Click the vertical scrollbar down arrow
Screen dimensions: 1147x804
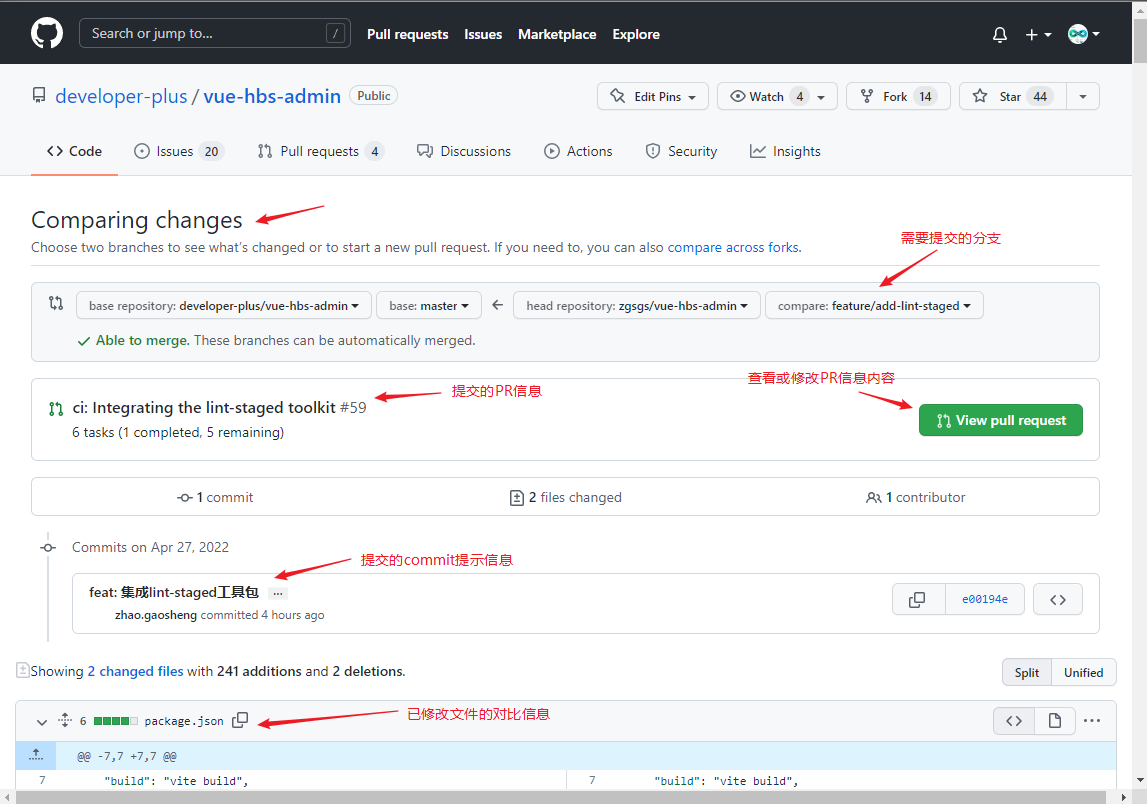pyautogui.click(x=1140, y=780)
